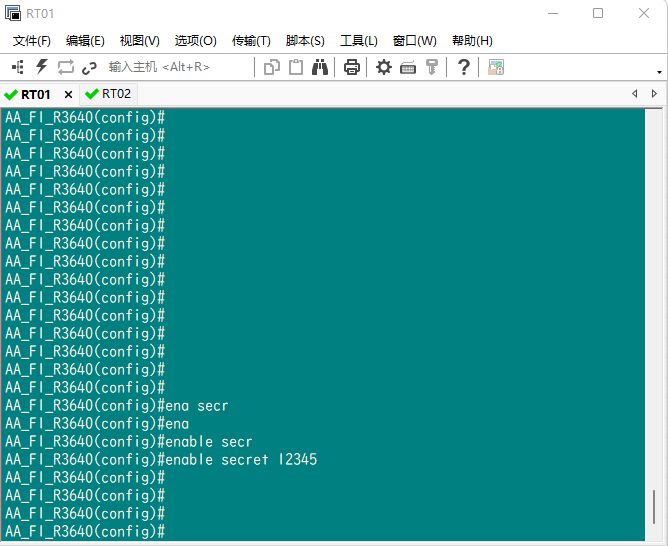Viewport: 668px width, 546px height.
Task: Open the Keymap Editor keyboard icon
Action: click(x=408, y=67)
